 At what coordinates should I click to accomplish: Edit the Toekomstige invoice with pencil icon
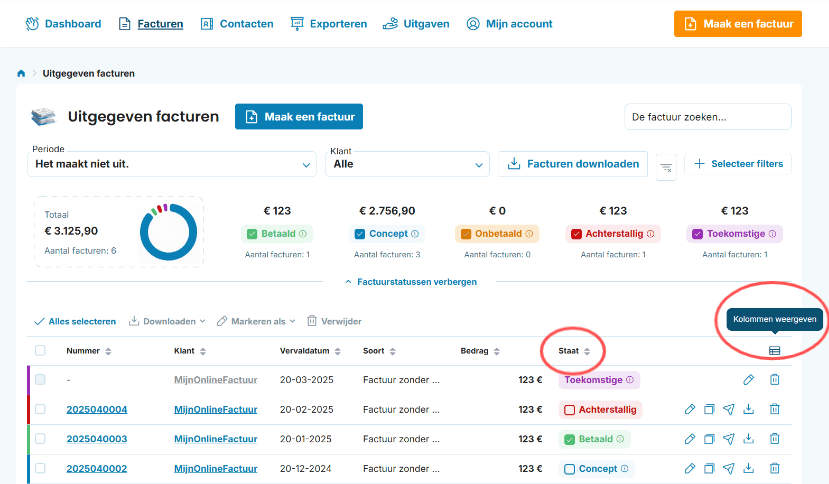tap(749, 380)
